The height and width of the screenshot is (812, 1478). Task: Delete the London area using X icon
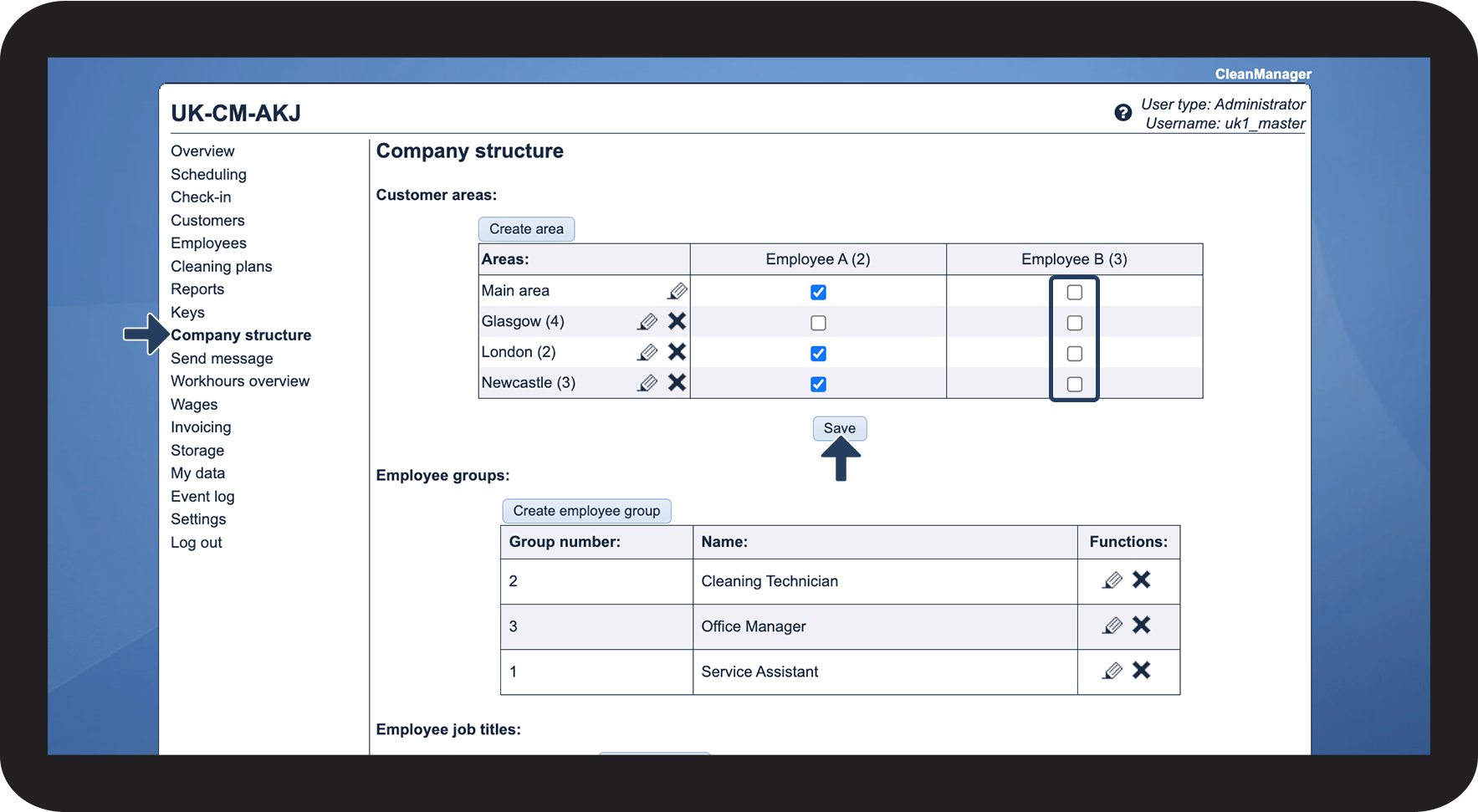(677, 352)
